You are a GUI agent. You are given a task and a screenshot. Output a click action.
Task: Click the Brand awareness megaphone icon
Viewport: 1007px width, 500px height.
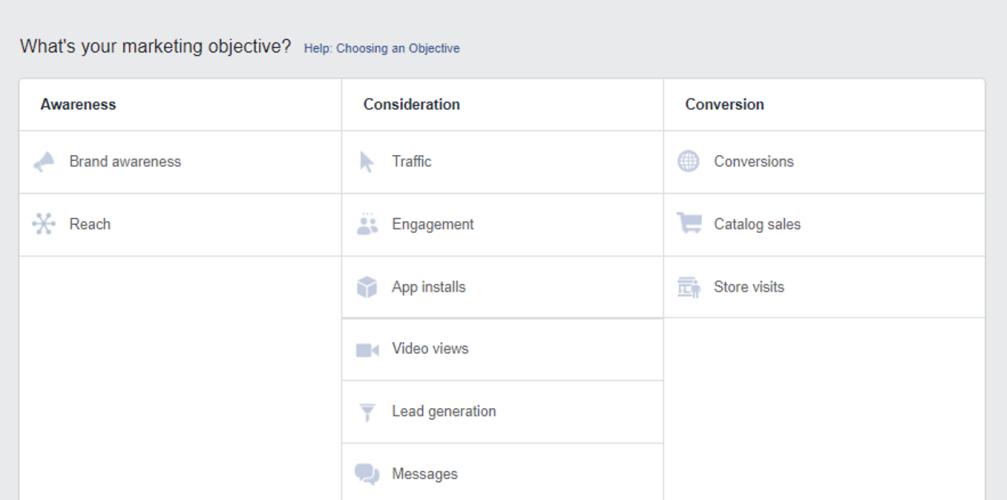[44, 162]
